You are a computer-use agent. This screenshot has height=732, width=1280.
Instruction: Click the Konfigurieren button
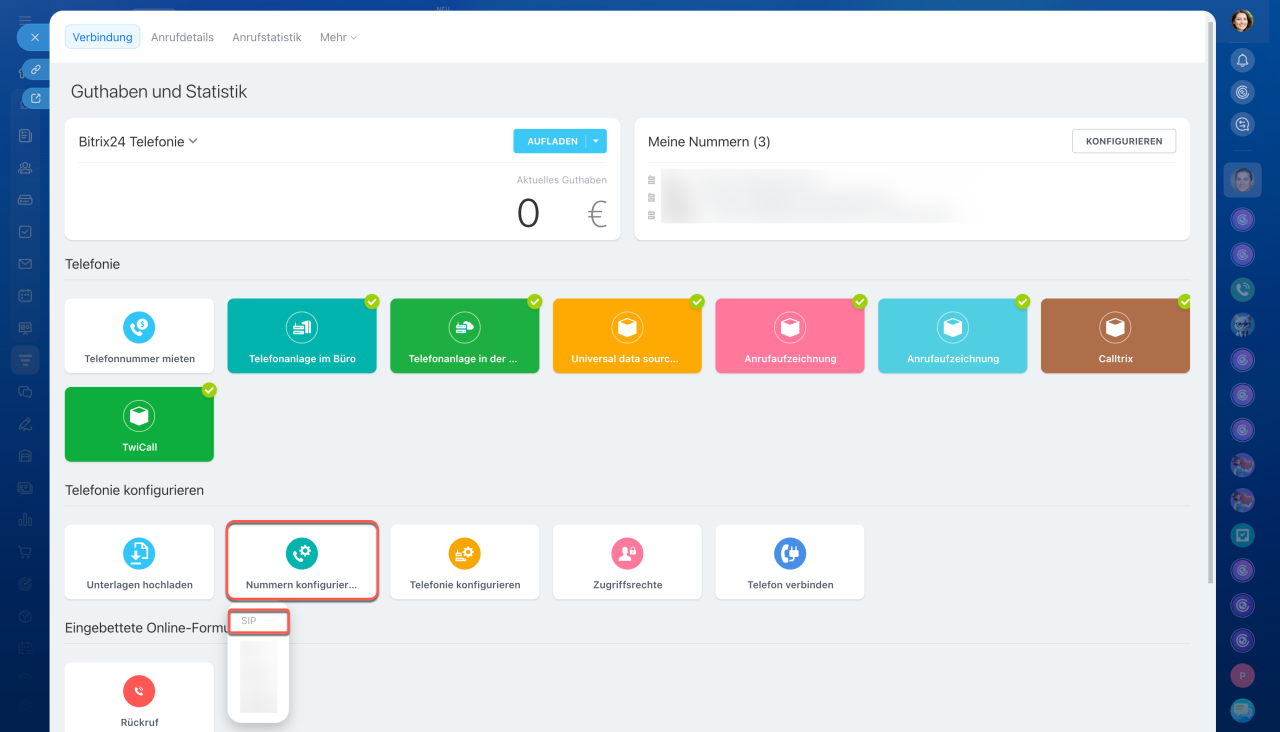[x=1123, y=141]
